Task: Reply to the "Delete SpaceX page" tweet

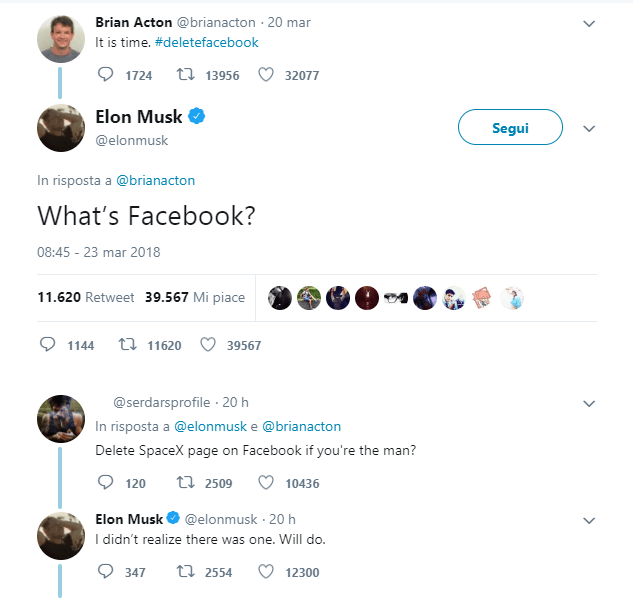Action: pyautogui.click(x=106, y=483)
